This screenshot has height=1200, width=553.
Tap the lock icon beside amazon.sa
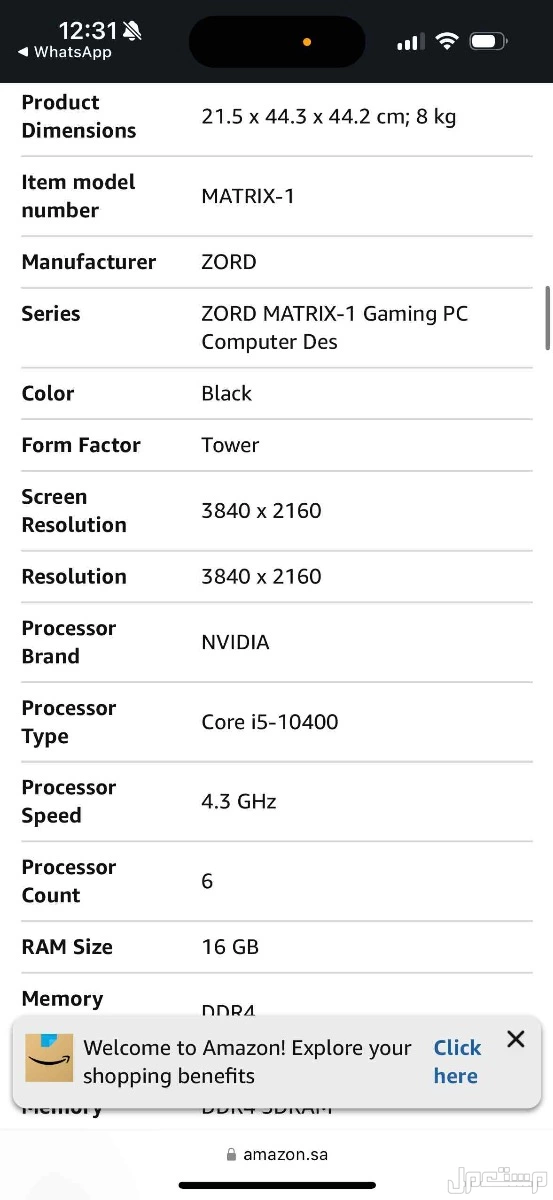coord(232,1154)
